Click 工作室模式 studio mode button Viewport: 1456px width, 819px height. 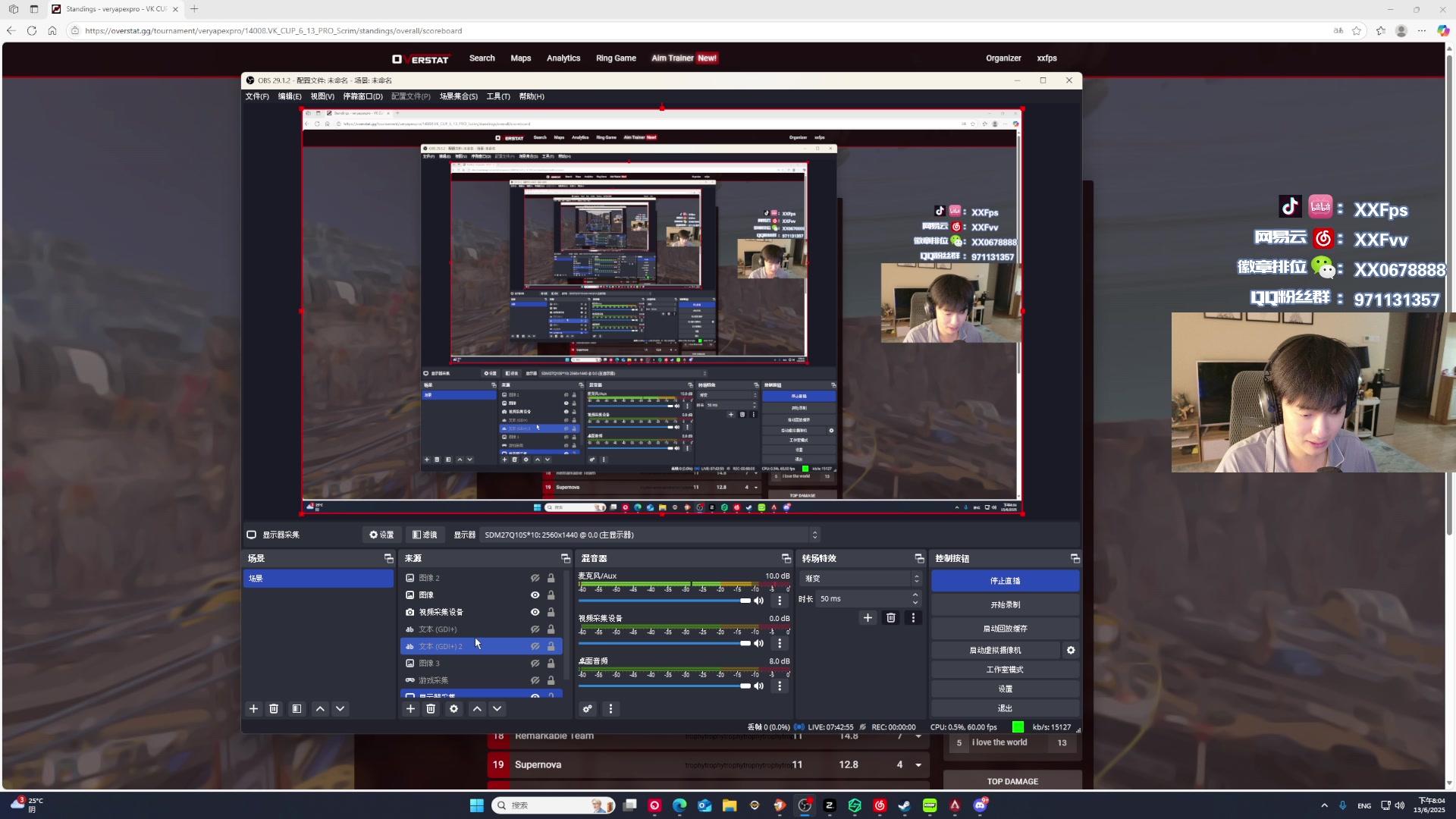(x=1005, y=670)
